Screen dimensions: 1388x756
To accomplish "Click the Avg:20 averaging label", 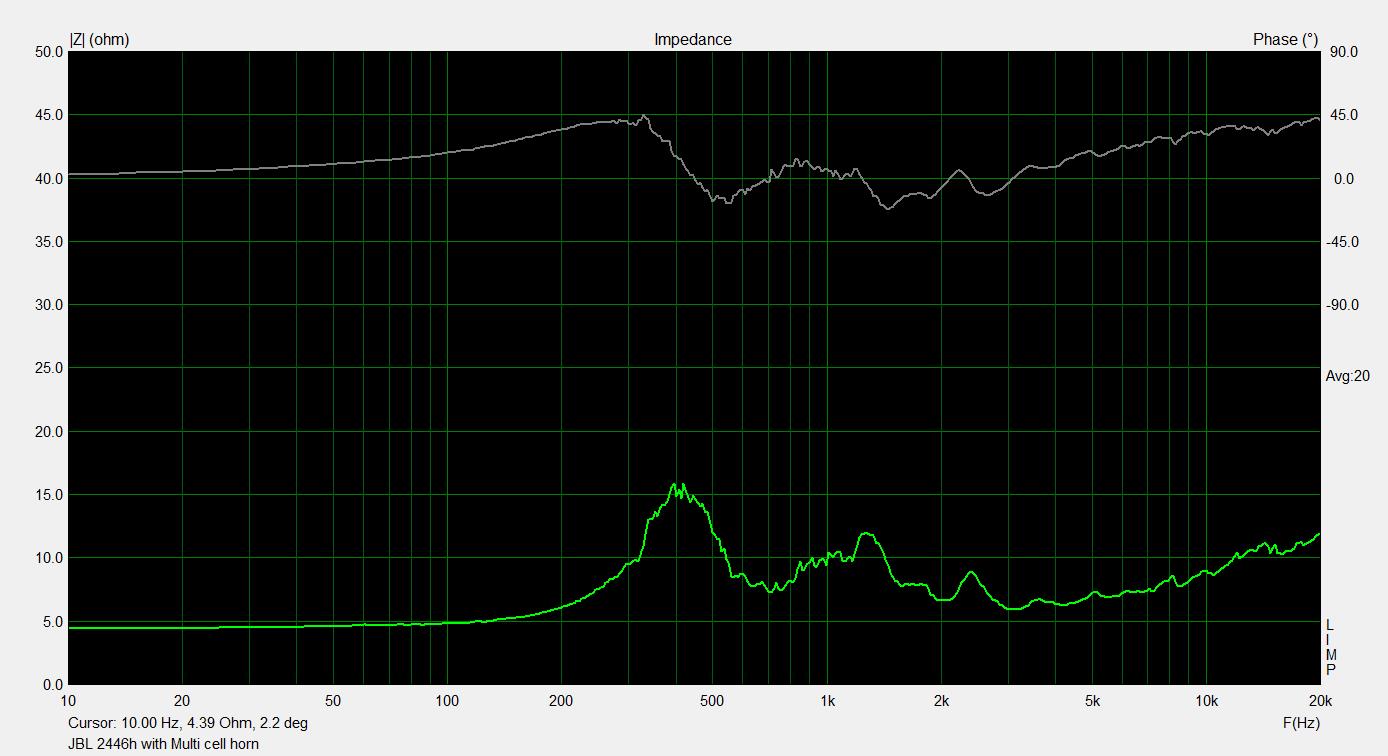I will pyautogui.click(x=1347, y=376).
